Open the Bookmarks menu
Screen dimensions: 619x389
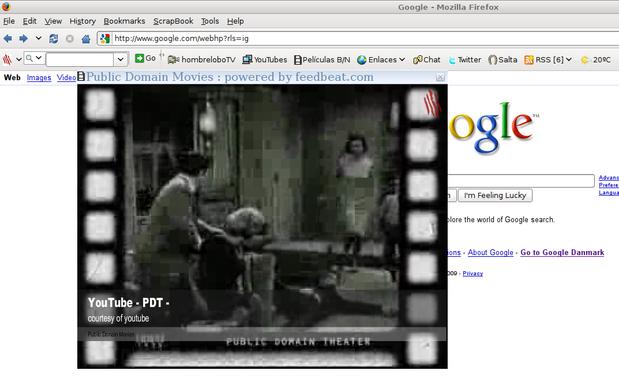click(x=124, y=21)
